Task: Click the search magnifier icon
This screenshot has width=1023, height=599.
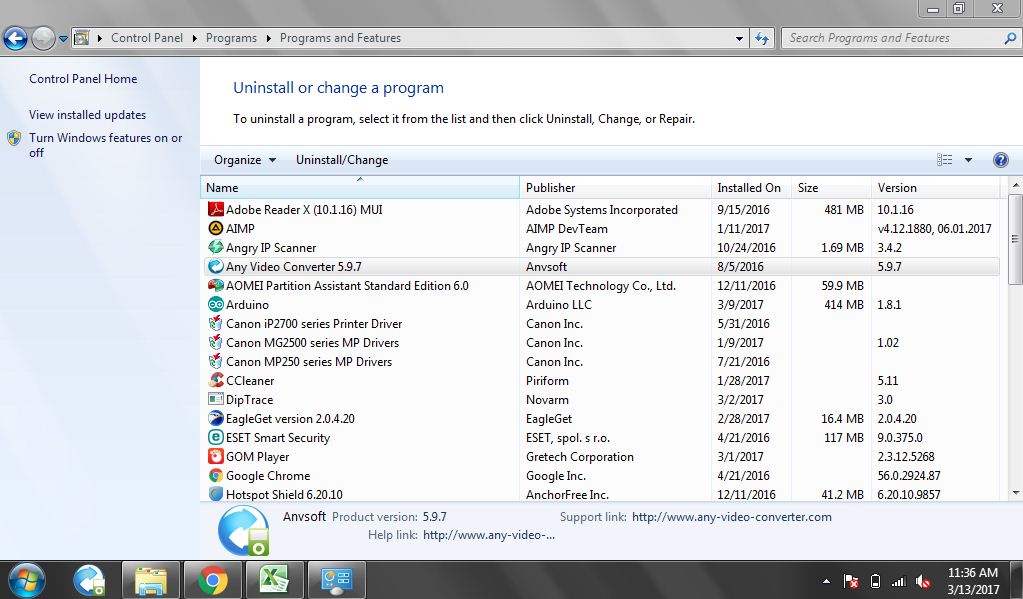Action: pyautogui.click(x=1010, y=38)
